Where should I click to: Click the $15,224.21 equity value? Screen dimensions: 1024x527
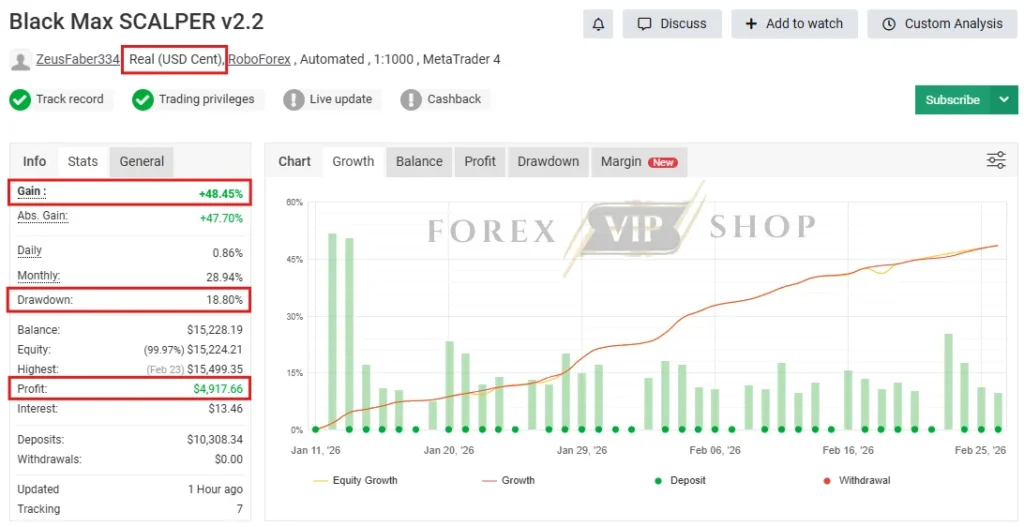215,350
